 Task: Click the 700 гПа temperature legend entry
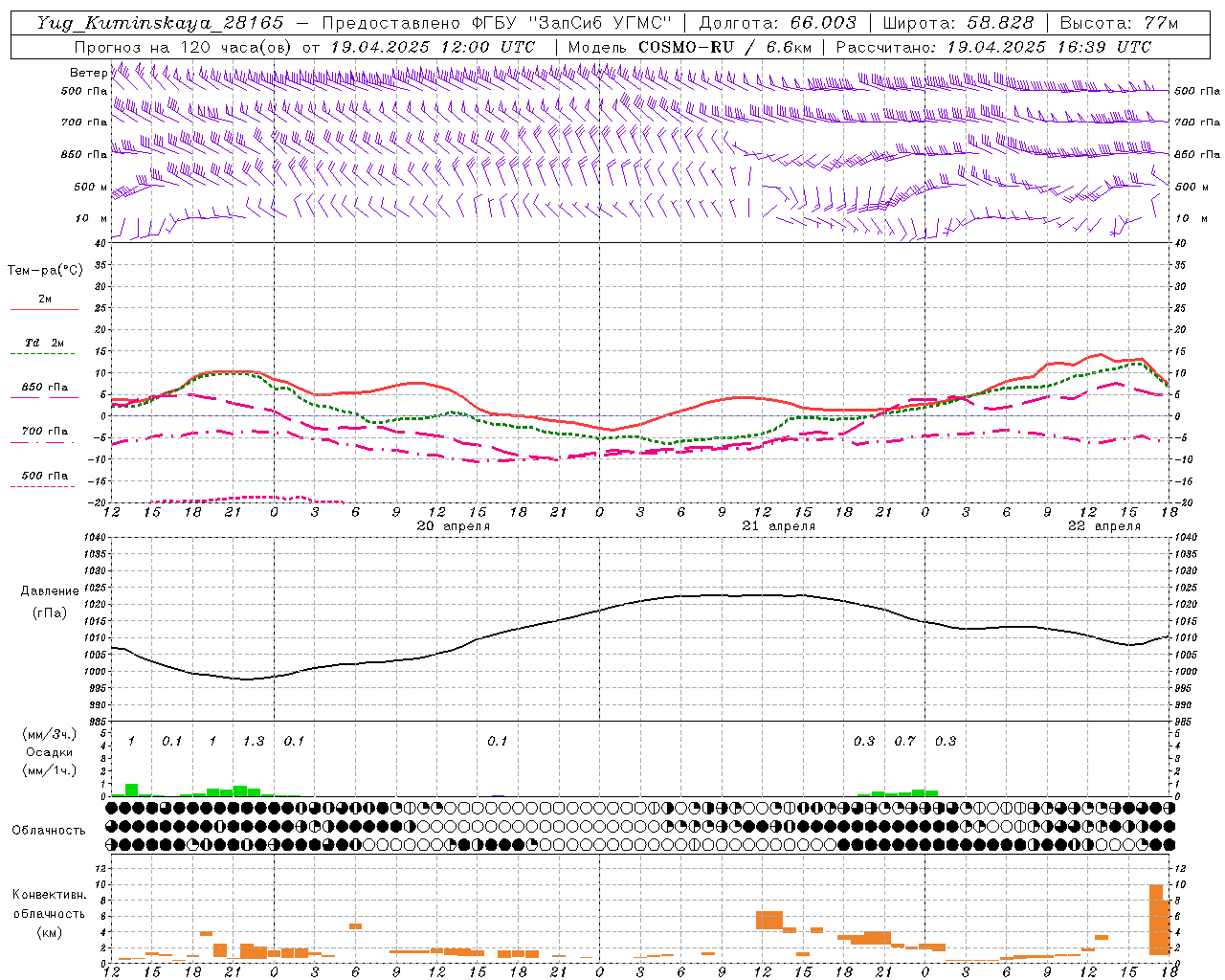tap(45, 431)
